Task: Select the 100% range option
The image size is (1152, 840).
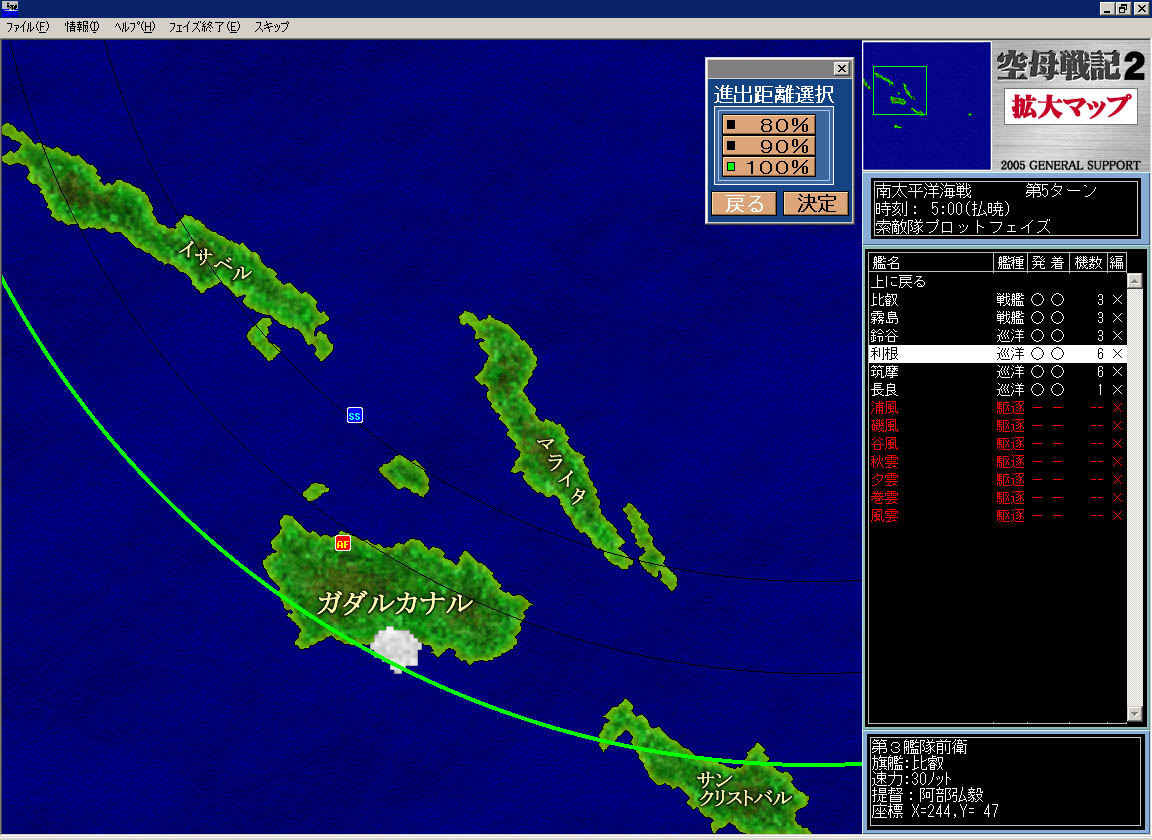Action: coord(768,167)
